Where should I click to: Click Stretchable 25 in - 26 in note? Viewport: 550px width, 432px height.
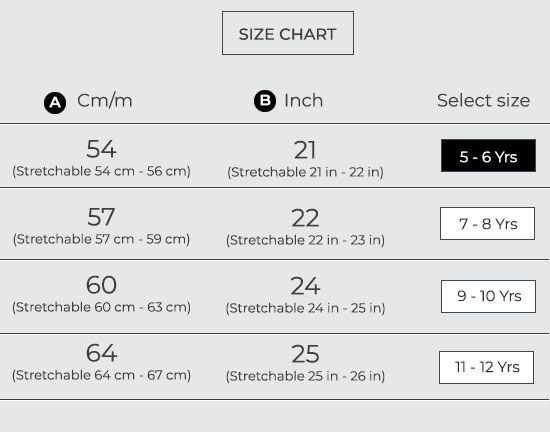pos(306,376)
